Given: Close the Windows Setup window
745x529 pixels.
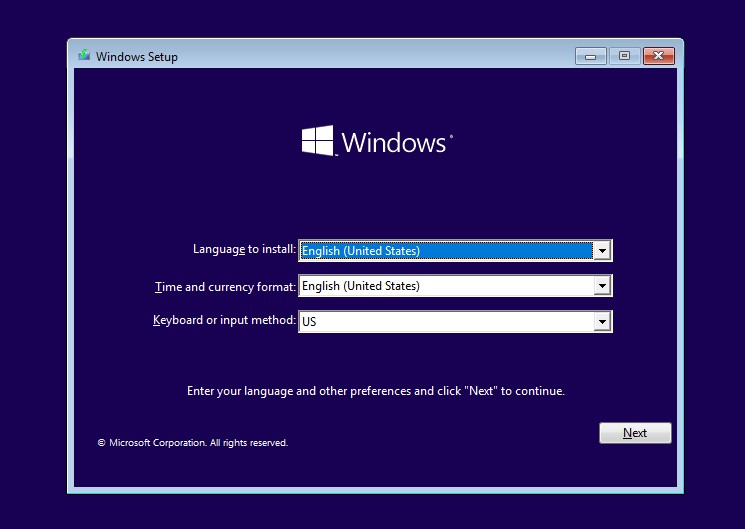Looking at the screenshot, I should (x=659, y=56).
